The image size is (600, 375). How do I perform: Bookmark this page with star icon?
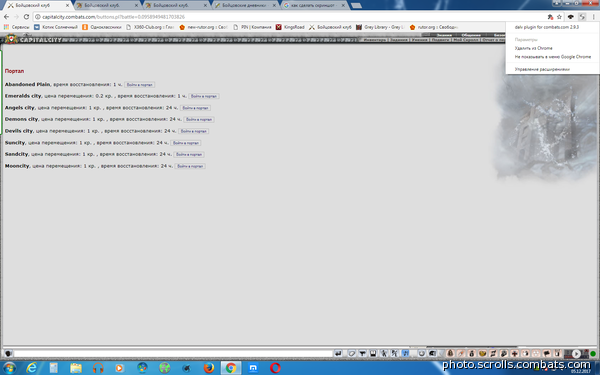point(559,17)
